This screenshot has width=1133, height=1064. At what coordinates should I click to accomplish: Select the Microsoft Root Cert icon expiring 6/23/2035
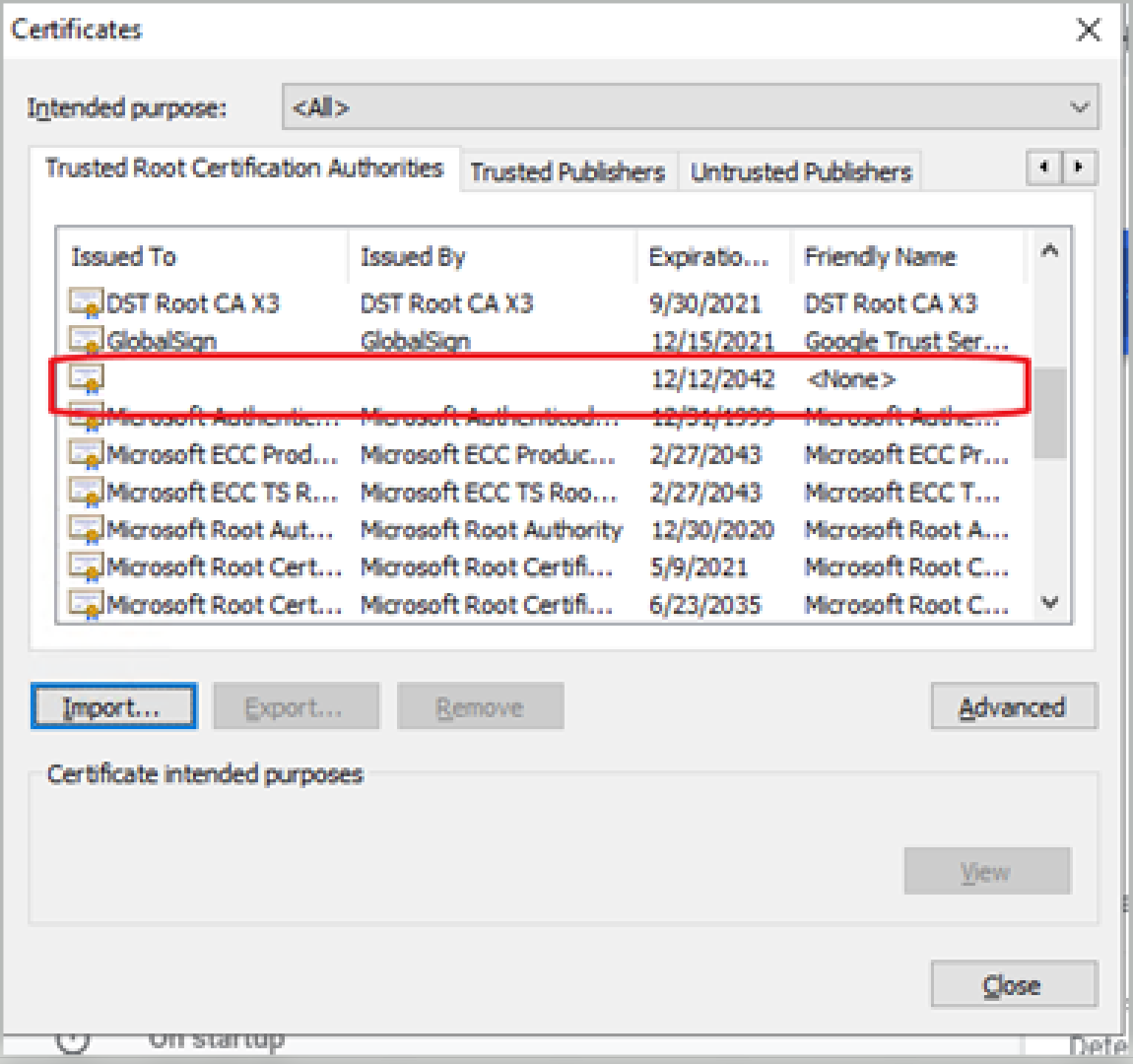tap(87, 604)
